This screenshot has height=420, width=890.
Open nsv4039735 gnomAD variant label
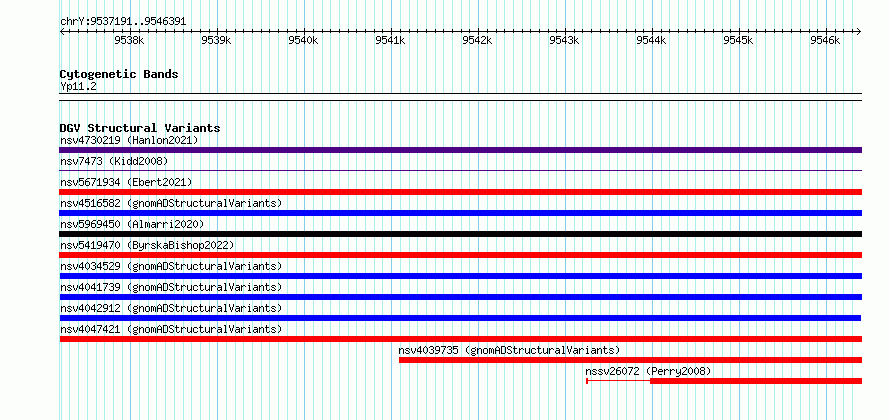[509, 350]
